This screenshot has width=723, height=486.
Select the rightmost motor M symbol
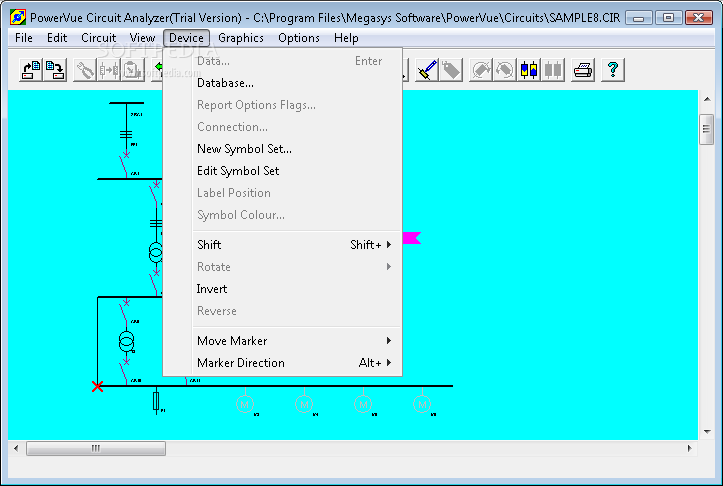(422, 404)
